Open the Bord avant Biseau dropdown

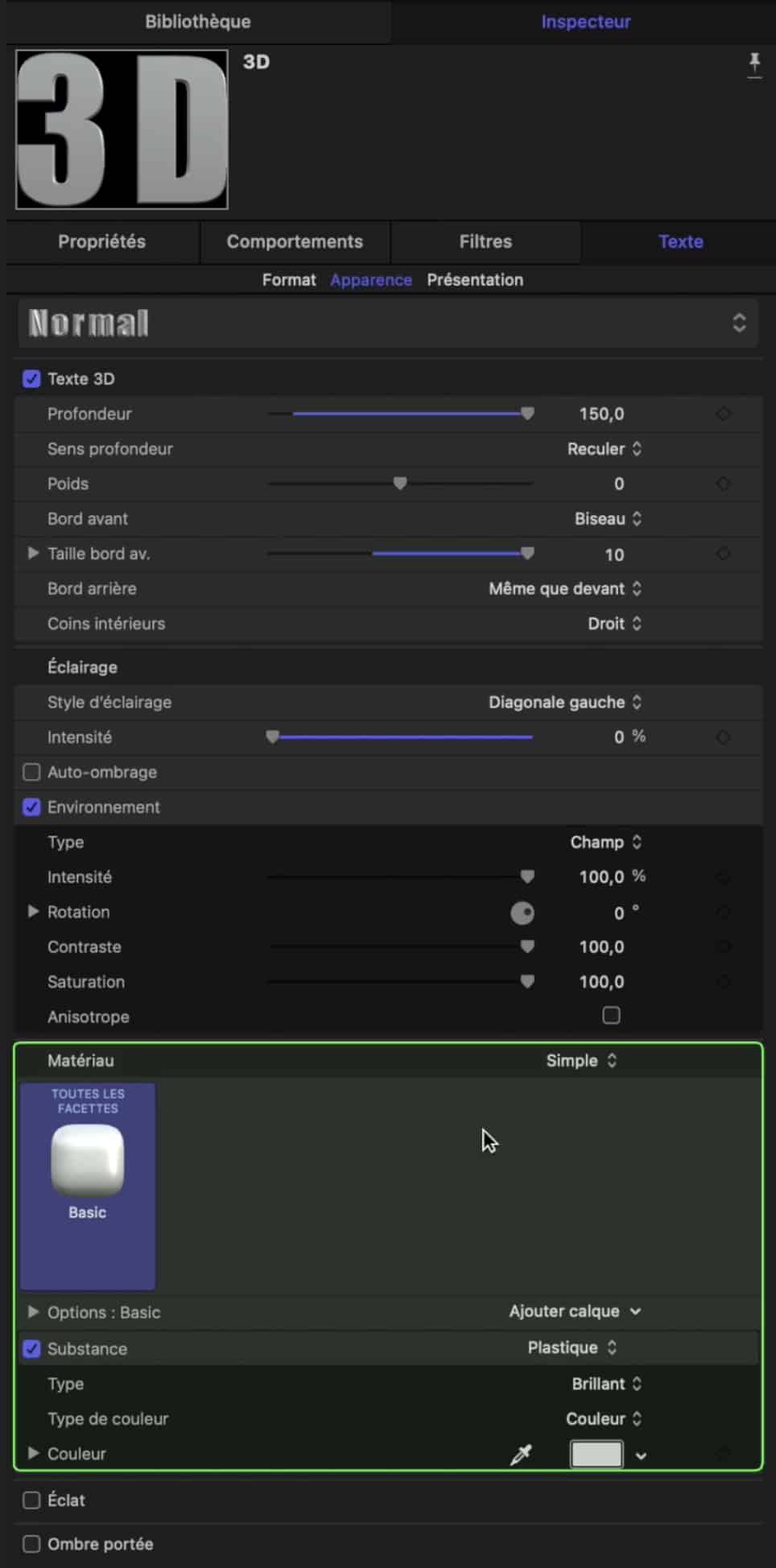tap(608, 519)
